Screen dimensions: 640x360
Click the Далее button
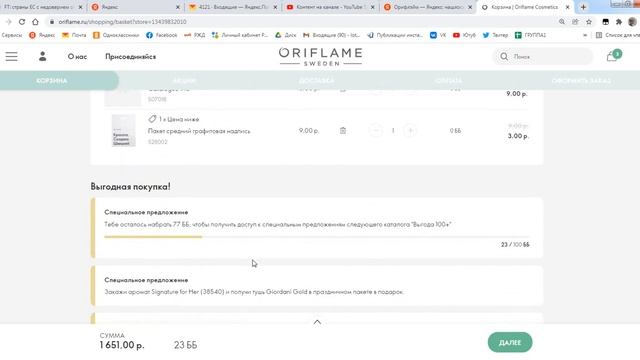click(x=510, y=342)
